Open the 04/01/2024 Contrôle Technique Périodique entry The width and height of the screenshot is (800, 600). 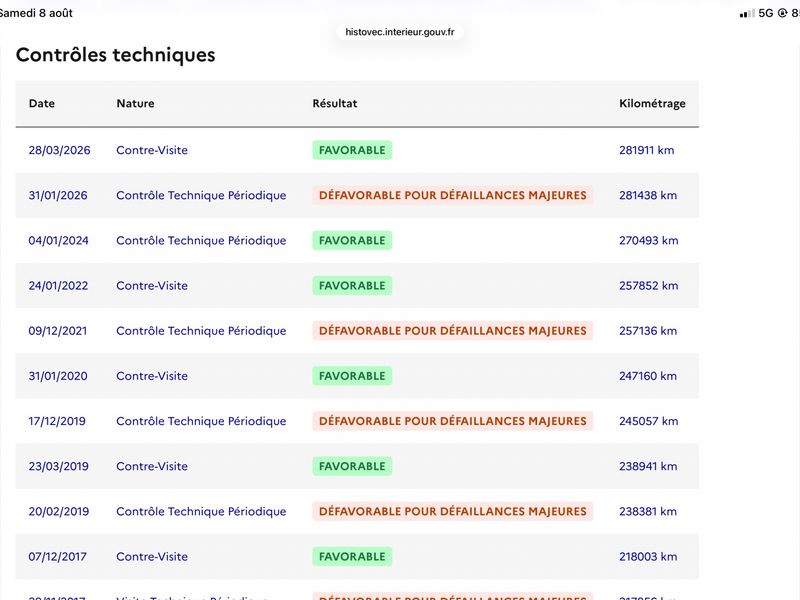(x=201, y=240)
